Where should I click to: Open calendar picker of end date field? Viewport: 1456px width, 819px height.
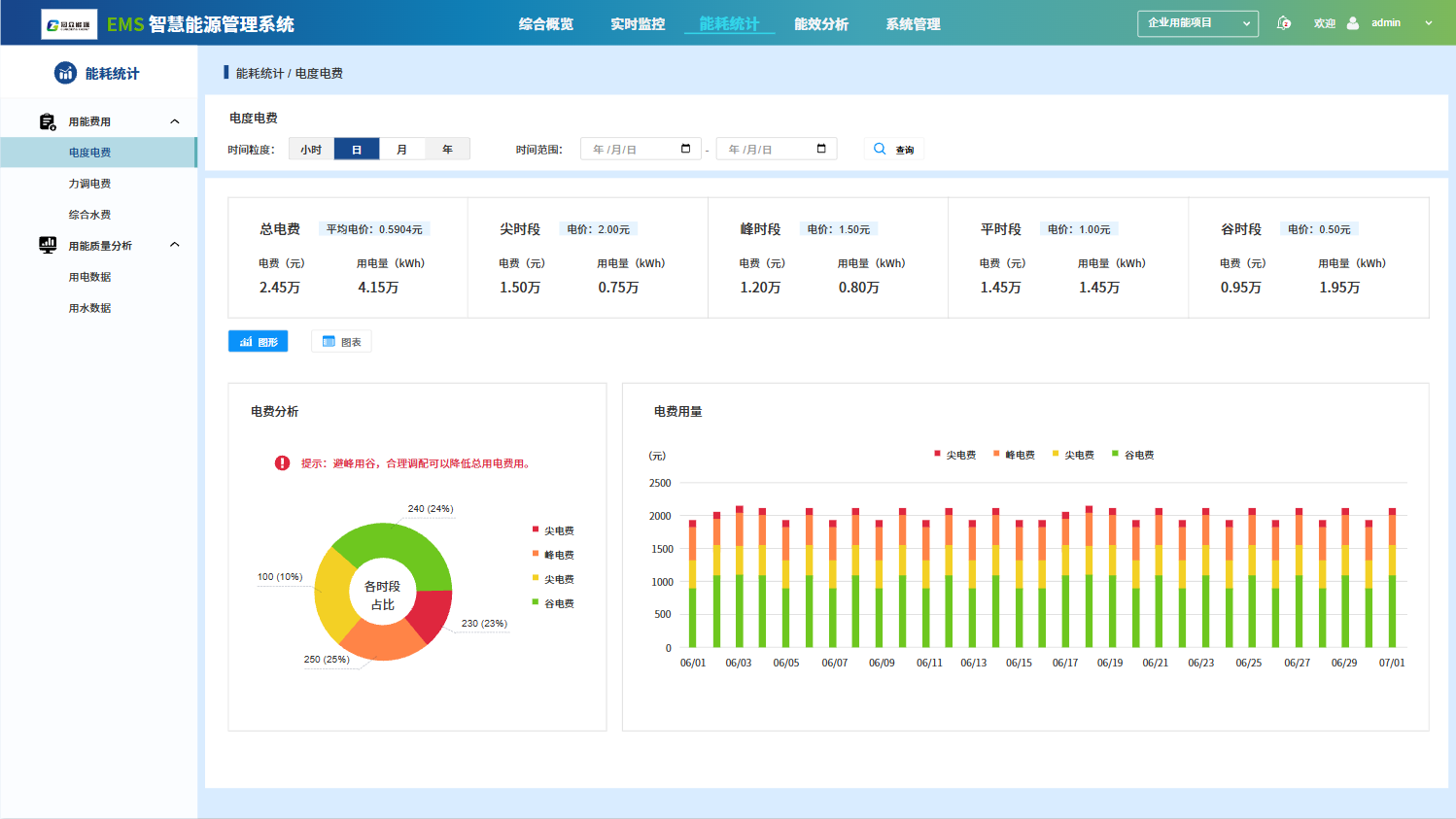(x=821, y=149)
